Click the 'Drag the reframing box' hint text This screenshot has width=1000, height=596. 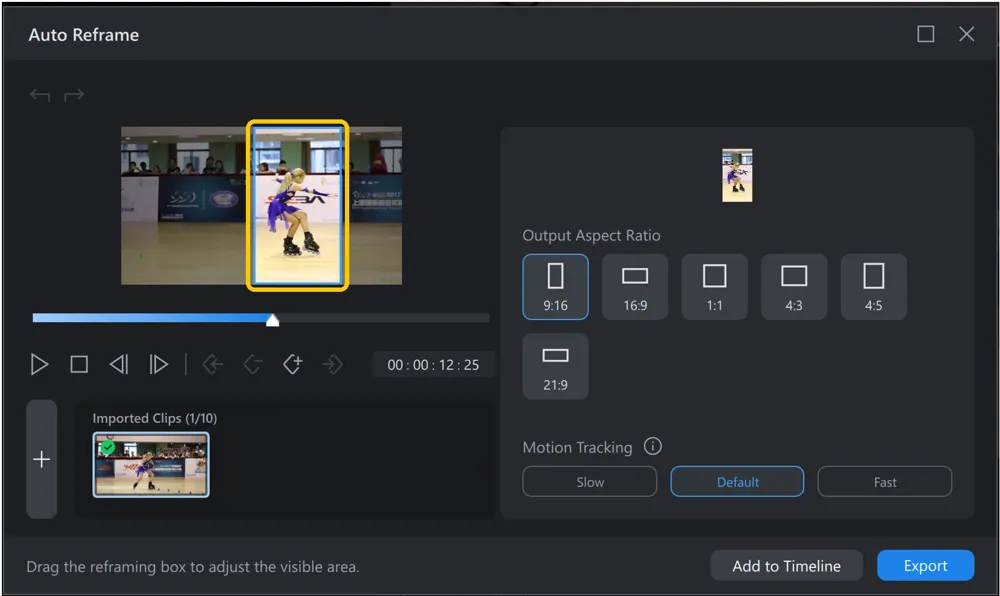click(x=193, y=567)
